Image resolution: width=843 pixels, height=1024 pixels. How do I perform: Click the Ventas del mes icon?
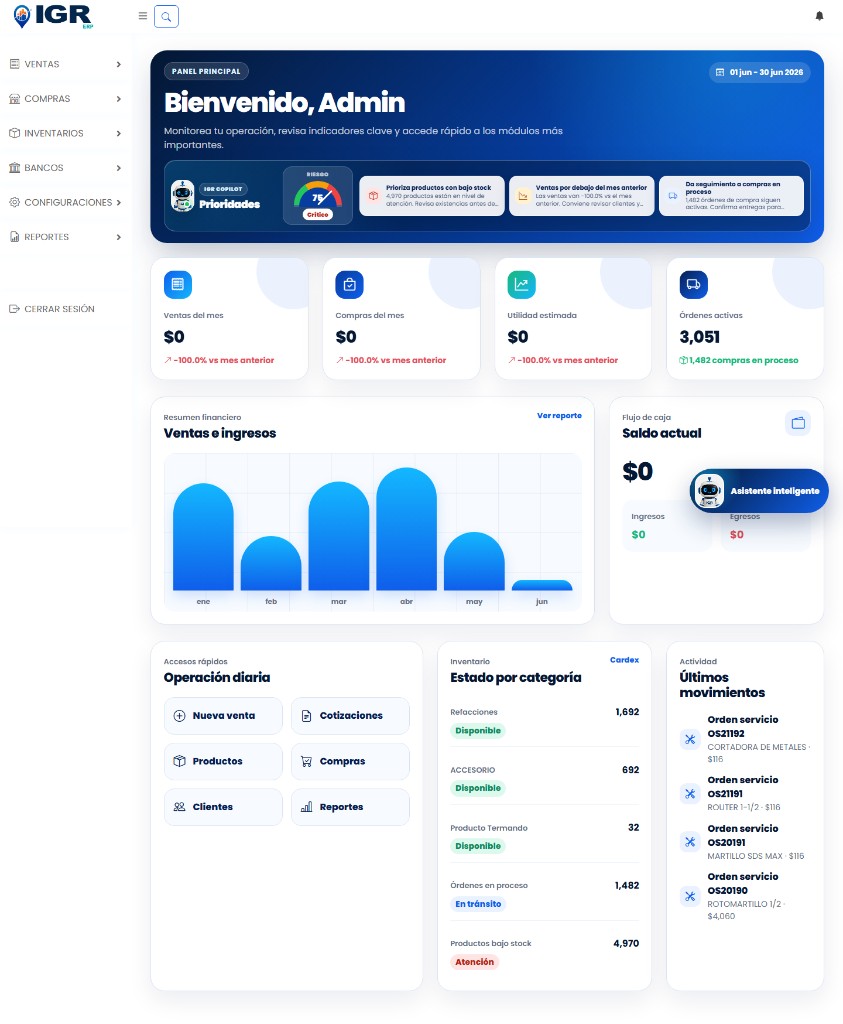[x=178, y=285]
